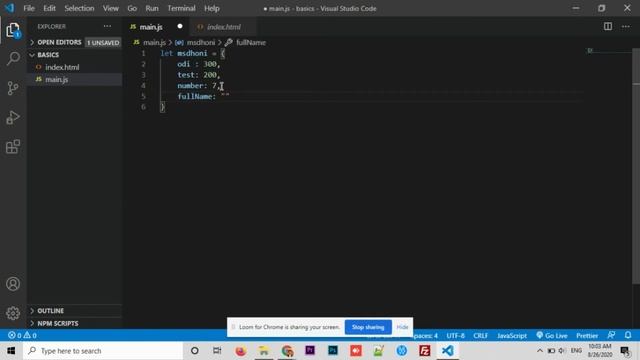640x360 pixels.
Task: Click the VS Code logo in title bar
Action: point(9,8)
